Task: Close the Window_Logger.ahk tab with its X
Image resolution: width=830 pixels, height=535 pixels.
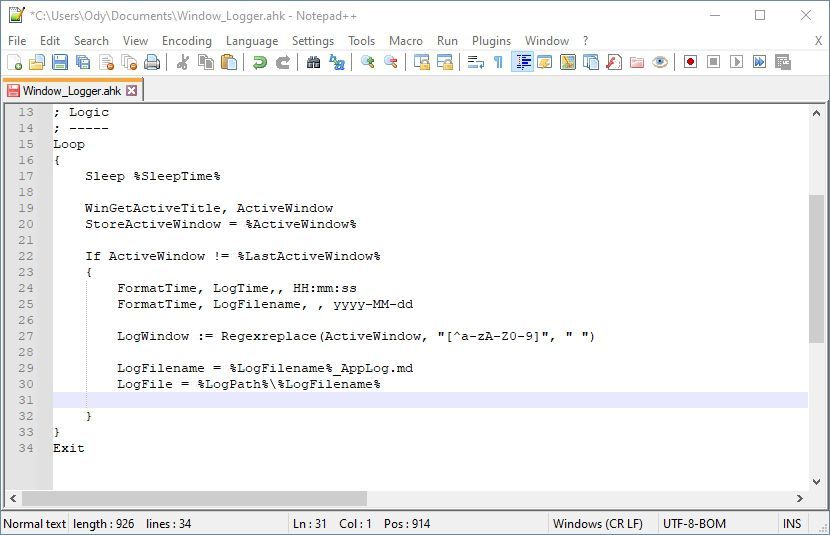Action: coord(131,90)
